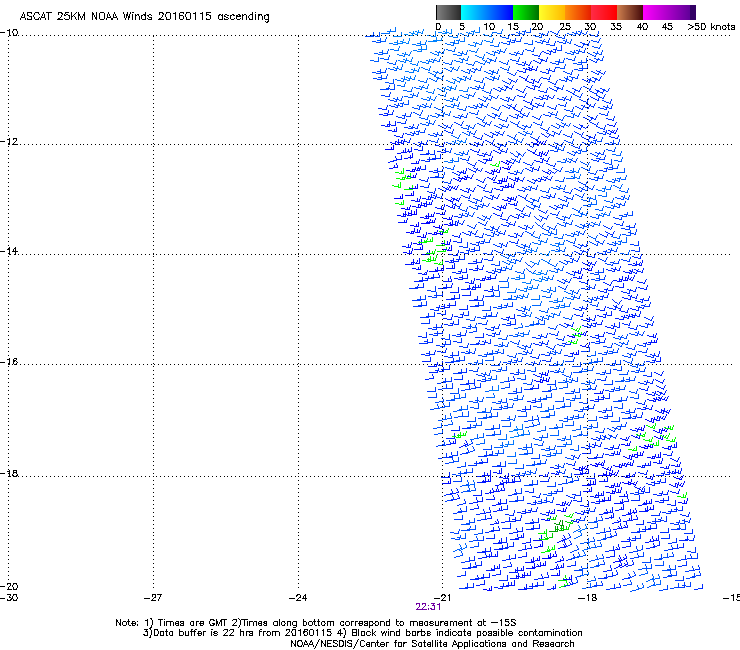Click the '-27' longitude axis label
The height and width of the screenshot is (650, 740).
(x=153, y=598)
